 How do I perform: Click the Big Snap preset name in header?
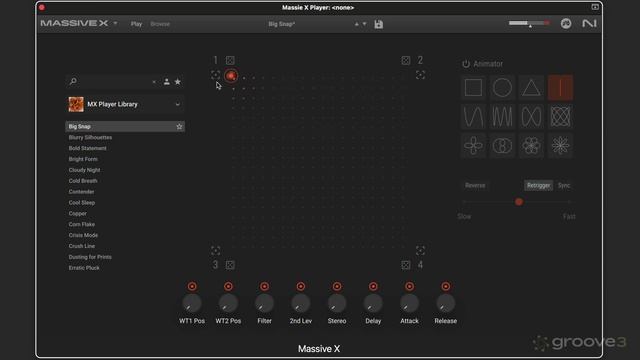tap(282, 24)
